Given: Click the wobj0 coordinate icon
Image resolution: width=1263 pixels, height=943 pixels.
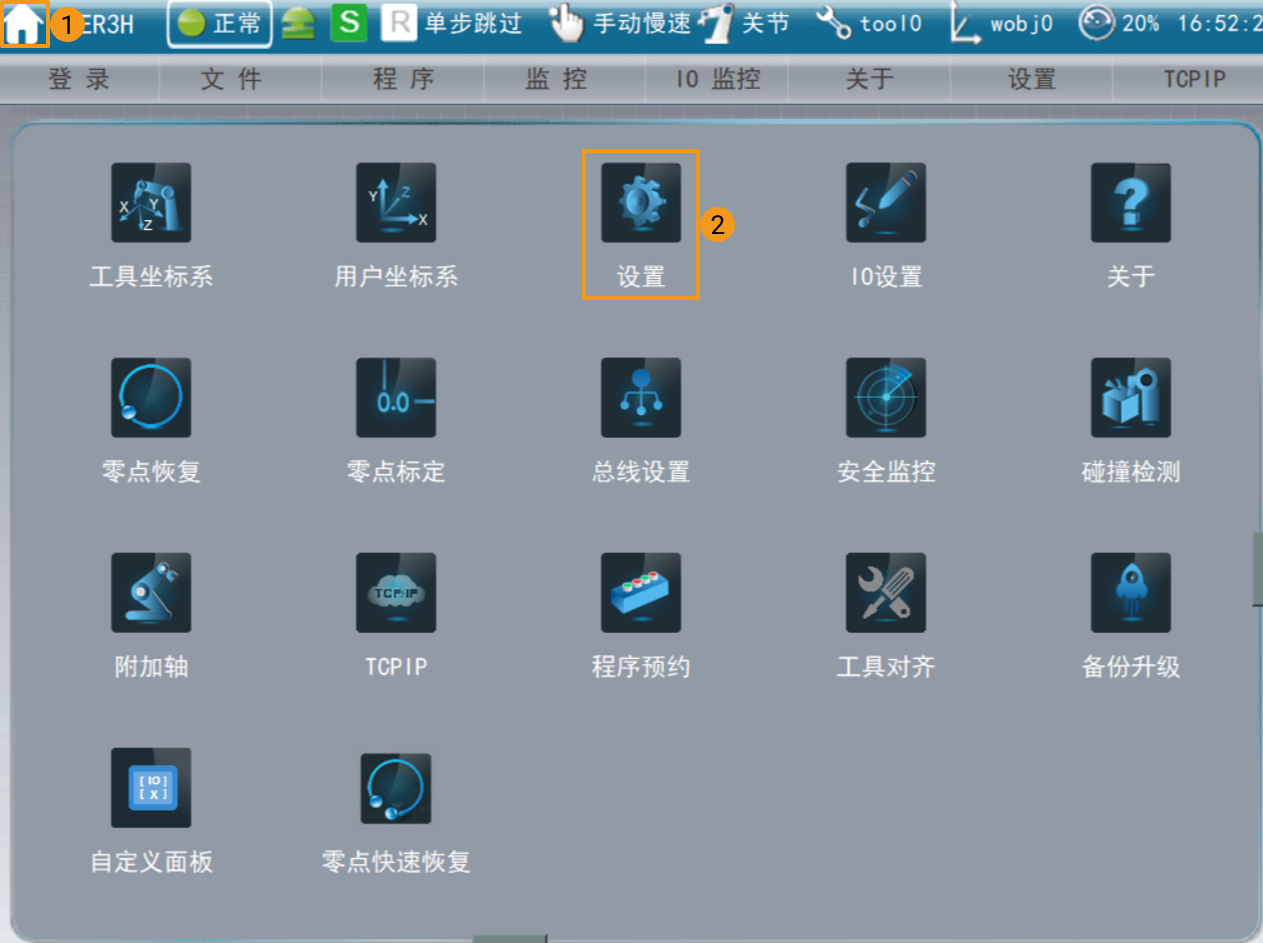Looking at the screenshot, I should pyautogui.click(x=966, y=24).
